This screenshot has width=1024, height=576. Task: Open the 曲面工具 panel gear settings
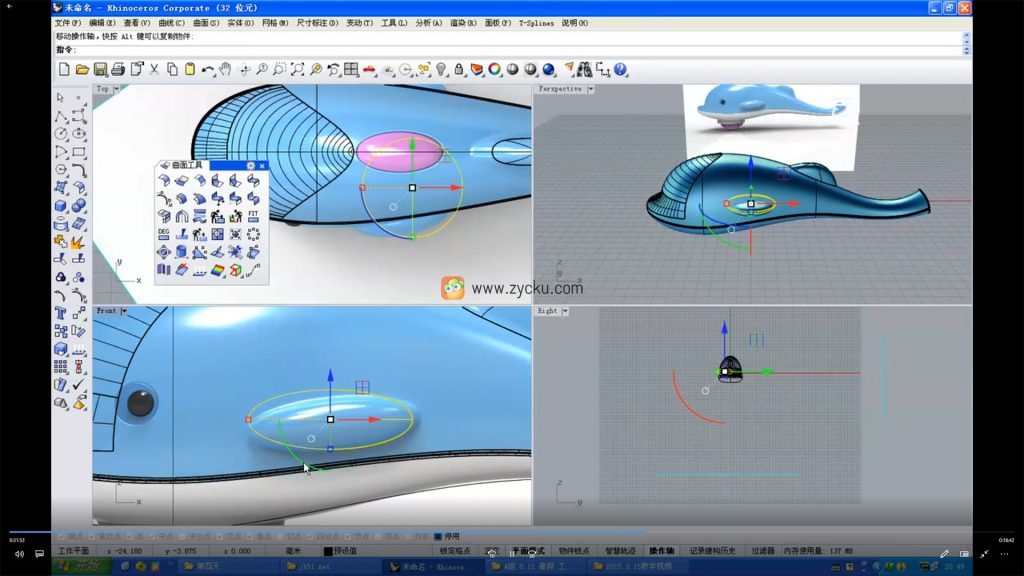[251, 166]
